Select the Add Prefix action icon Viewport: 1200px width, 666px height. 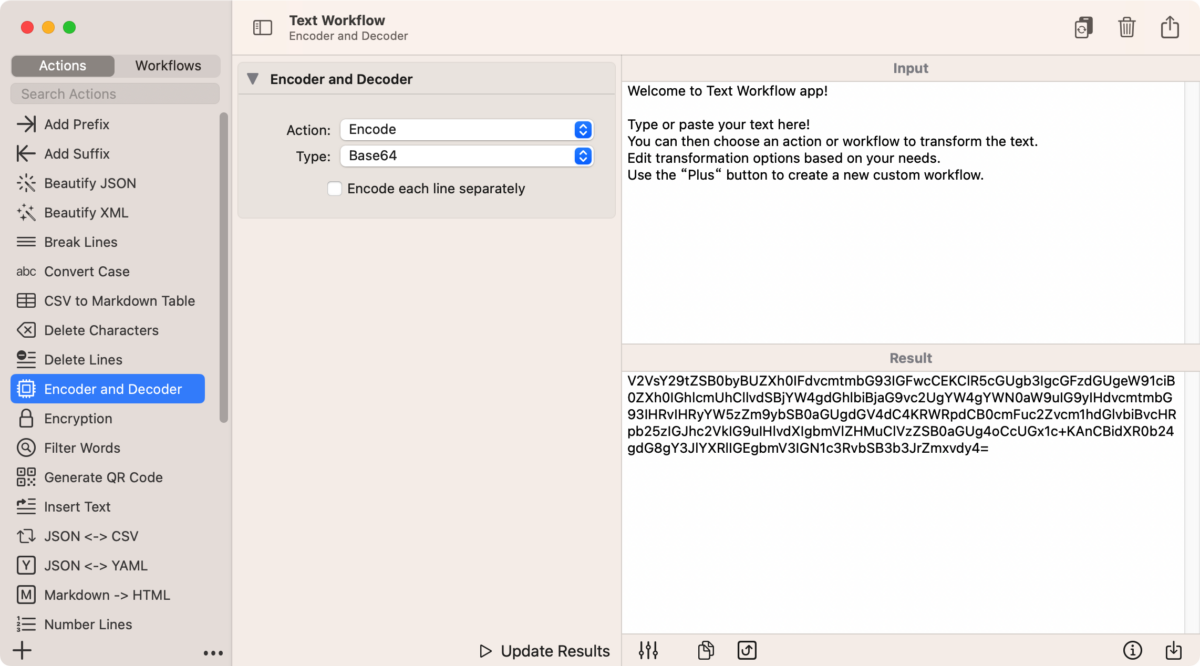26,124
